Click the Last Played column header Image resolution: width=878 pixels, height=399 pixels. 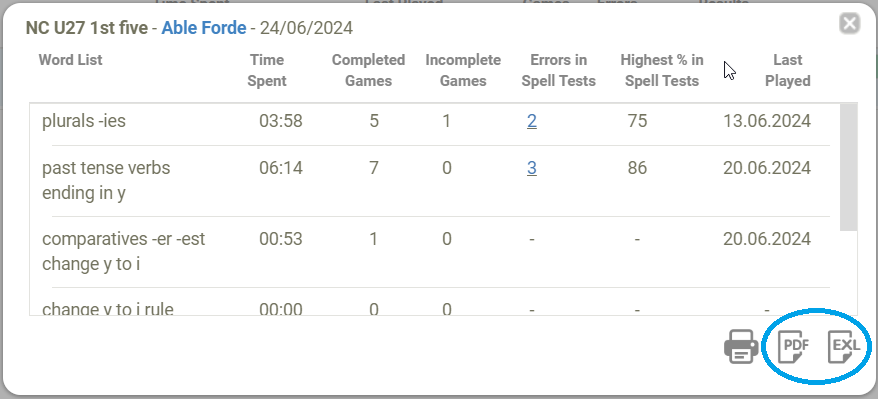click(788, 70)
